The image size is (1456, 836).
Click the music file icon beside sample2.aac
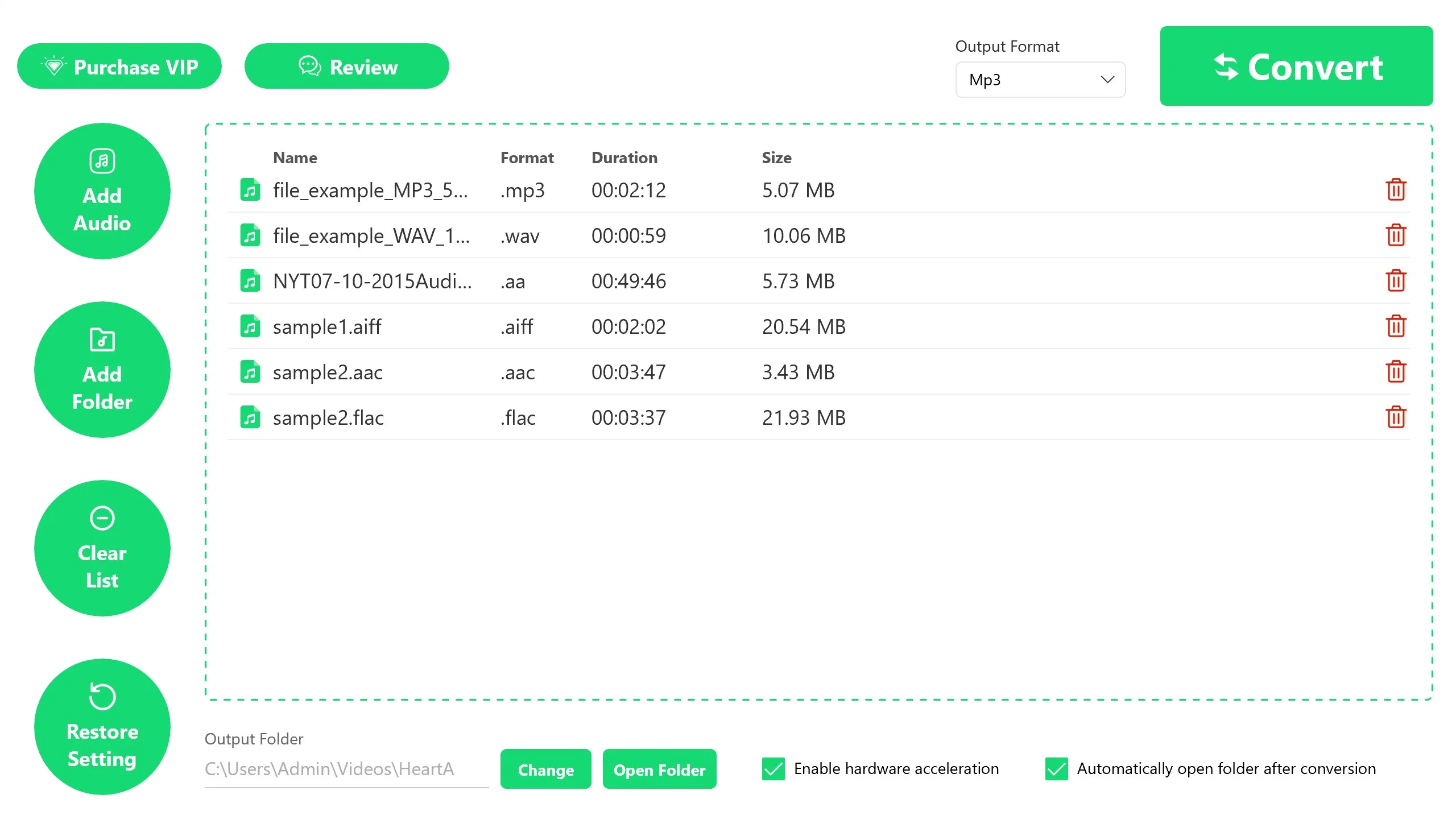250,371
